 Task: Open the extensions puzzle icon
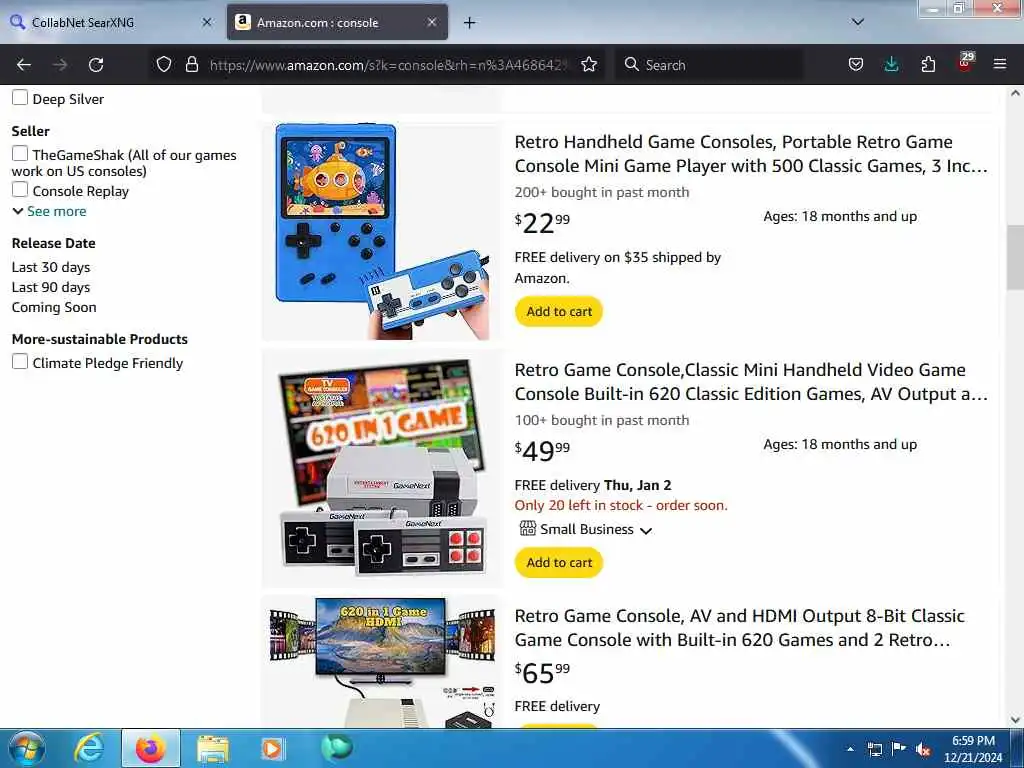(x=928, y=65)
